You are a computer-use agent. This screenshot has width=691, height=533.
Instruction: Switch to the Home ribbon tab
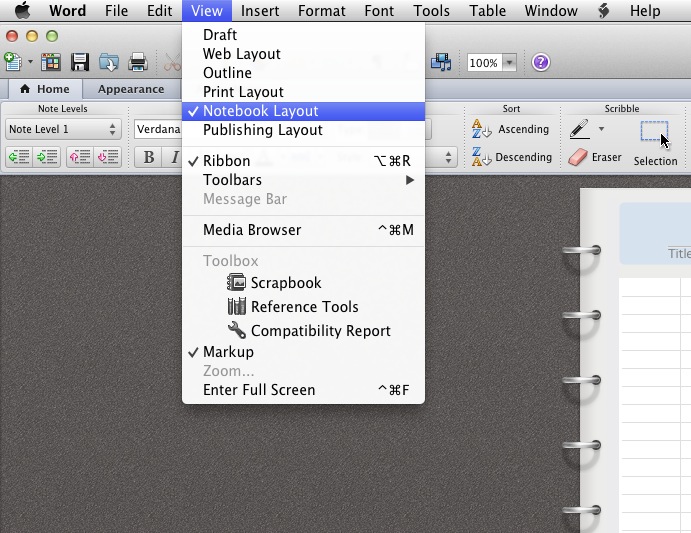point(45,89)
